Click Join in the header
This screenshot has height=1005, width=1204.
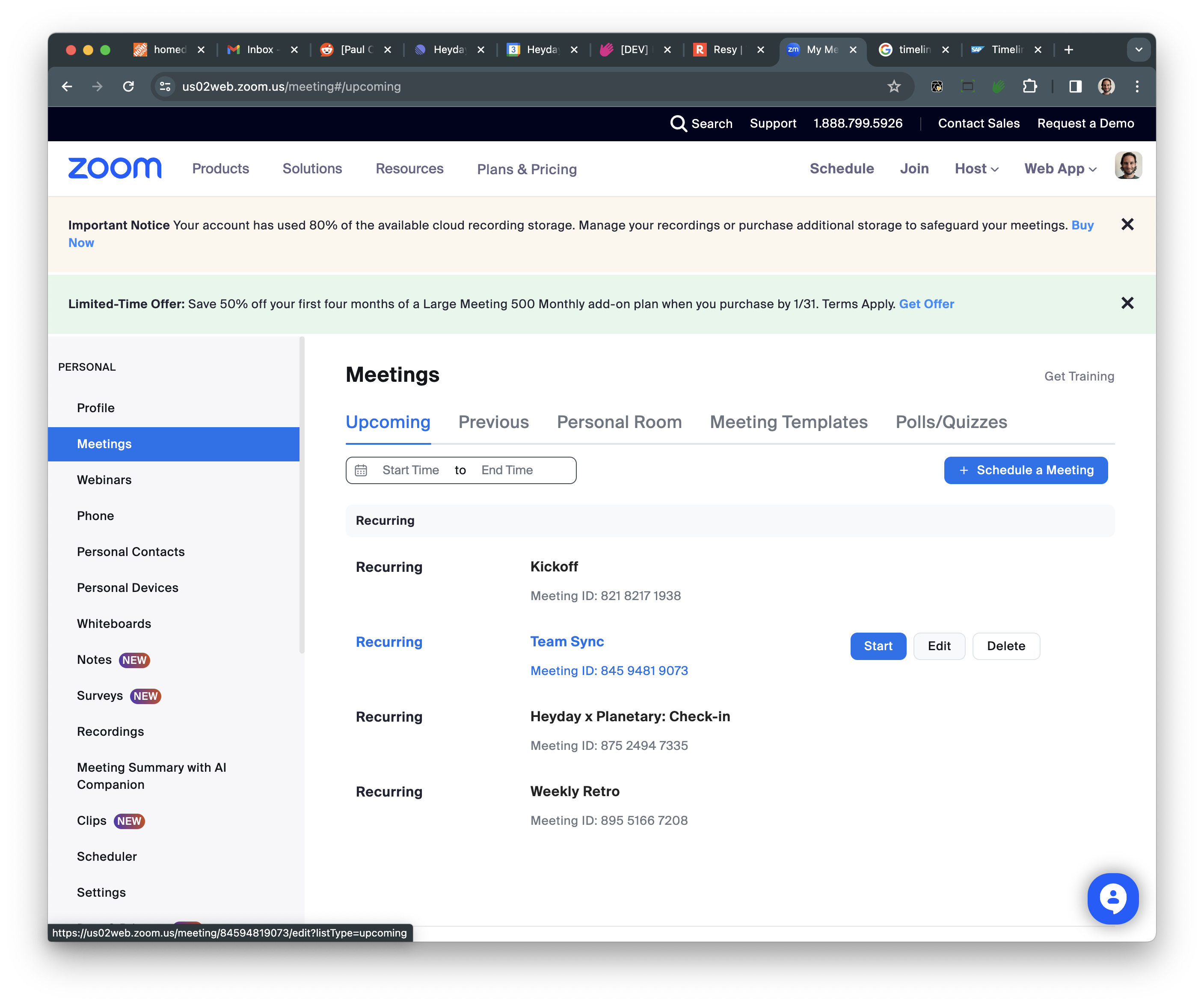point(914,169)
